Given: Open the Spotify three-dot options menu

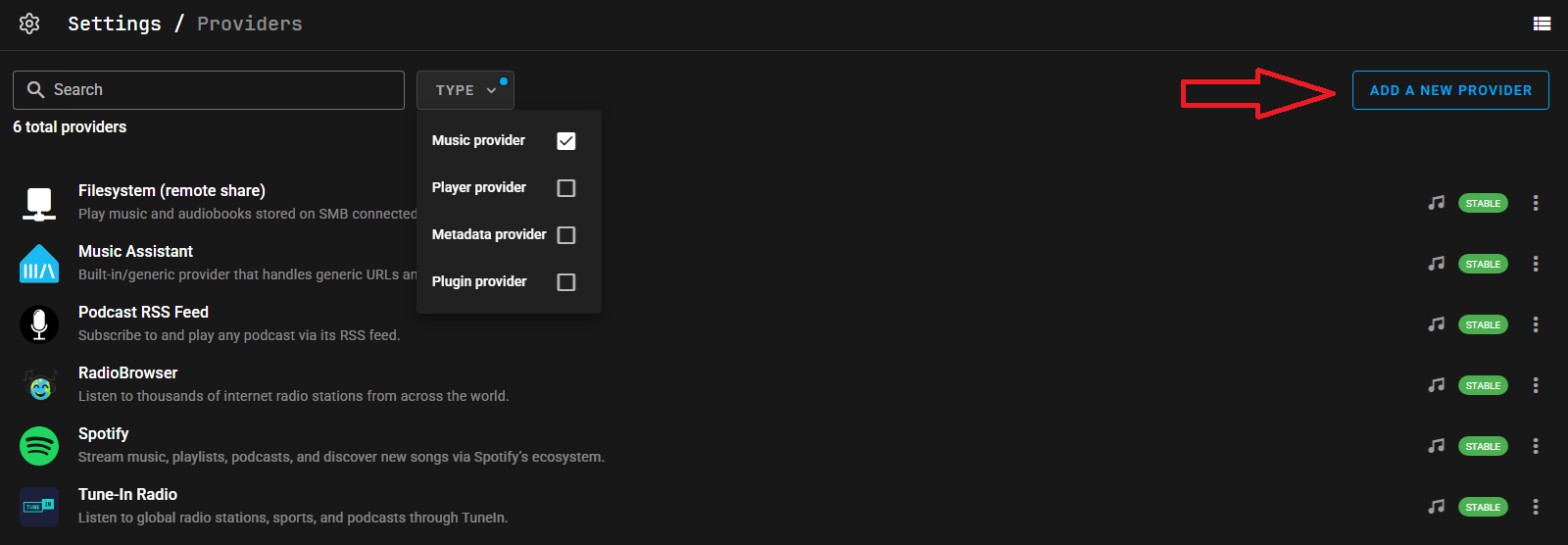Looking at the screenshot, I should [x=1535, y=446].
